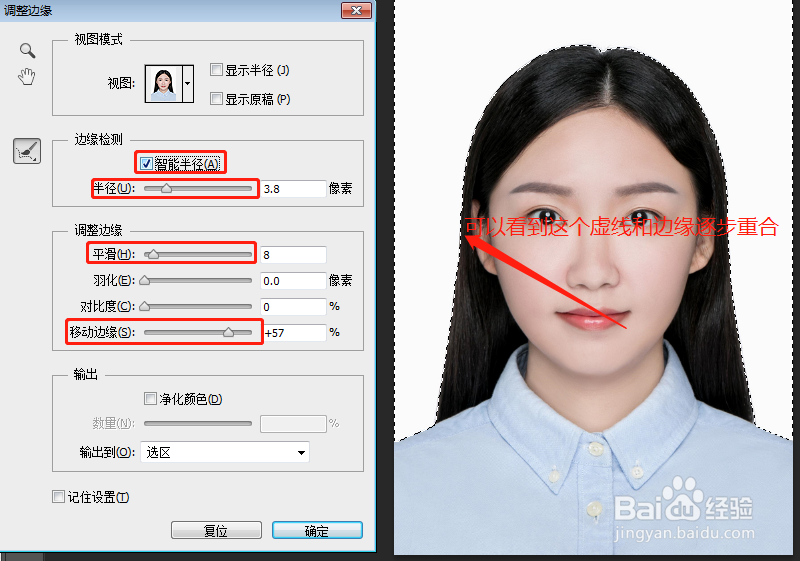The height and width of the screenshot is (561, 800).
Task: Select the Hand pan tool
Action: point(27,76)
